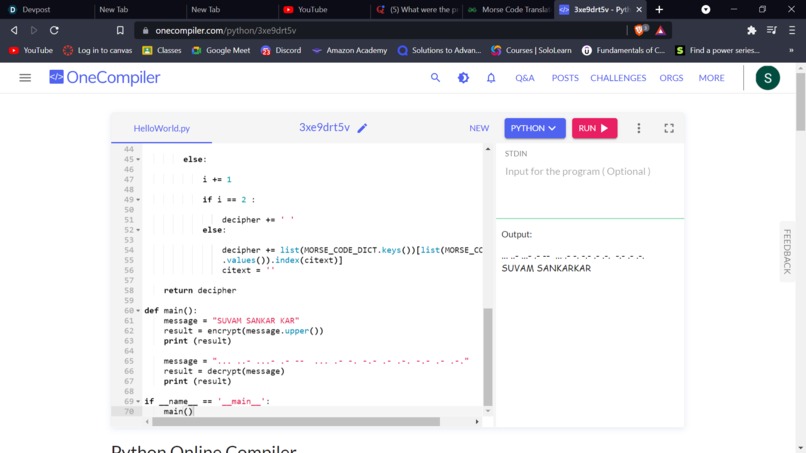Open the FEEDBACK side tab
This screenshot has height=453, width=806.
[x=787, y=251]
